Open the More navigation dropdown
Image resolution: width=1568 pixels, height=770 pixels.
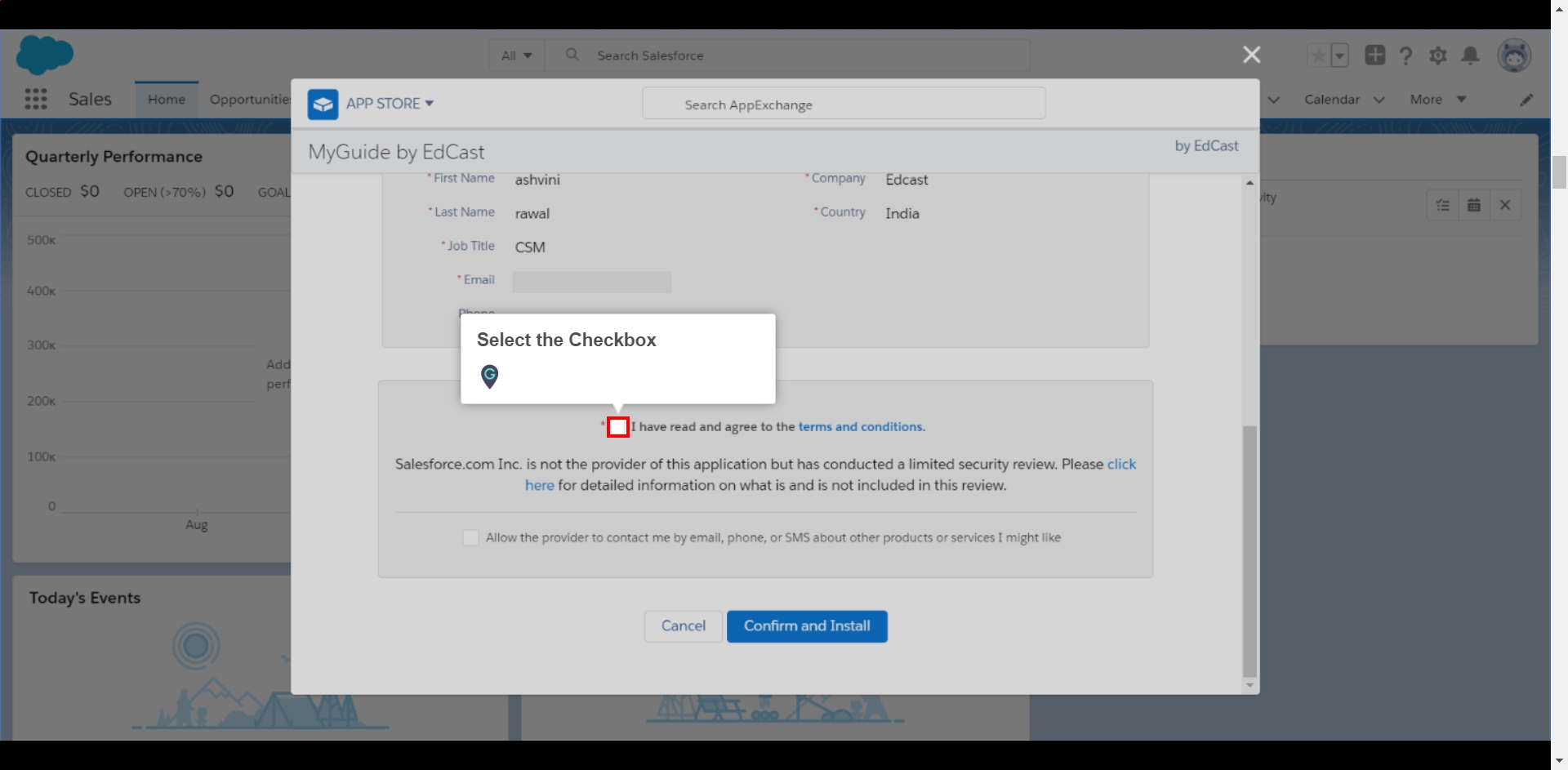[x=1438, y=100]
